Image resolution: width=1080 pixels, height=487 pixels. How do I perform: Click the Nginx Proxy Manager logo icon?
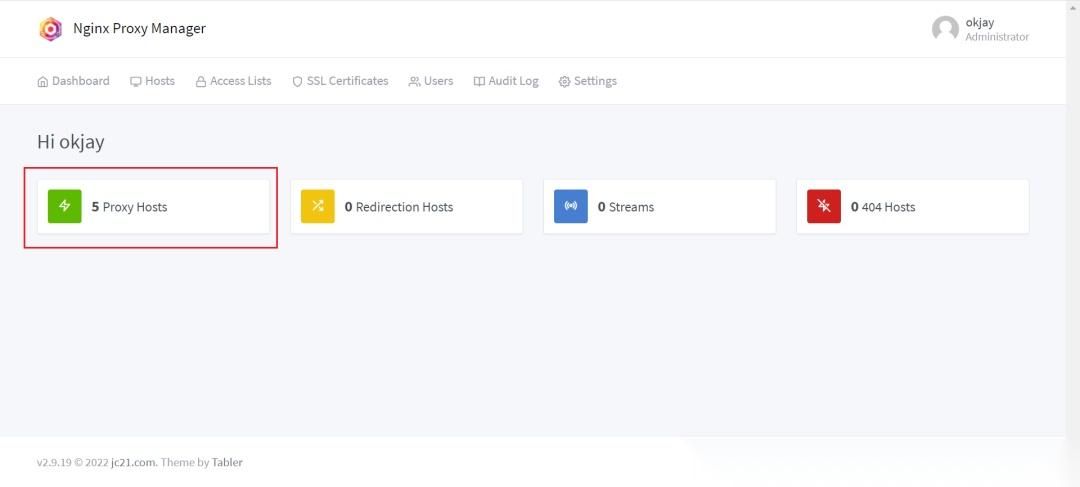(x=50, y=29)
